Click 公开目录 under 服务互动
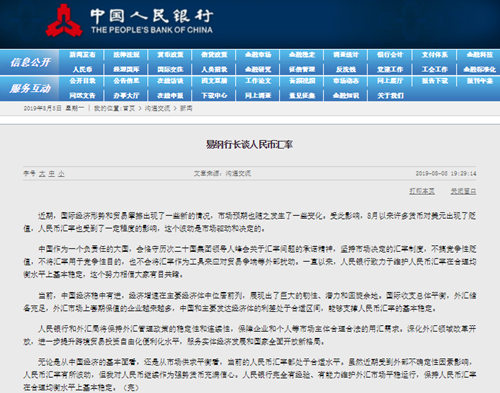Image resolution: width=500 pixels, height=393 pixels. [82, 81]
